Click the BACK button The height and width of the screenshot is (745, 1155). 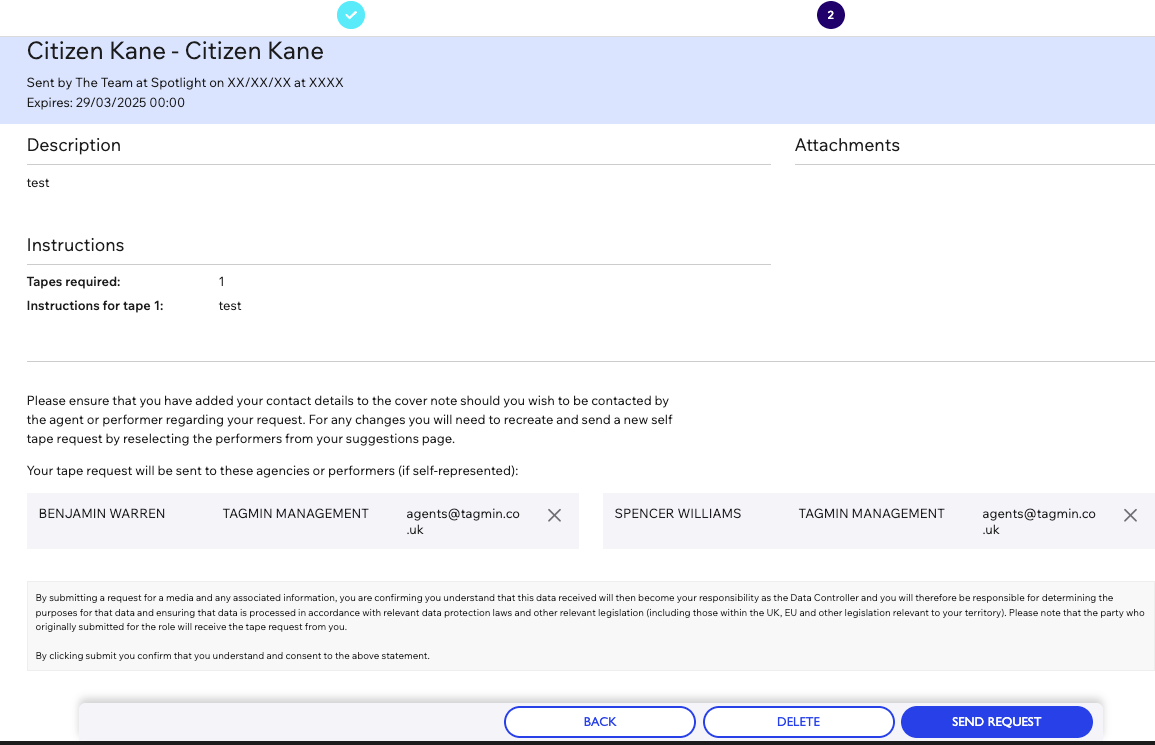click(x=600, y=722)
